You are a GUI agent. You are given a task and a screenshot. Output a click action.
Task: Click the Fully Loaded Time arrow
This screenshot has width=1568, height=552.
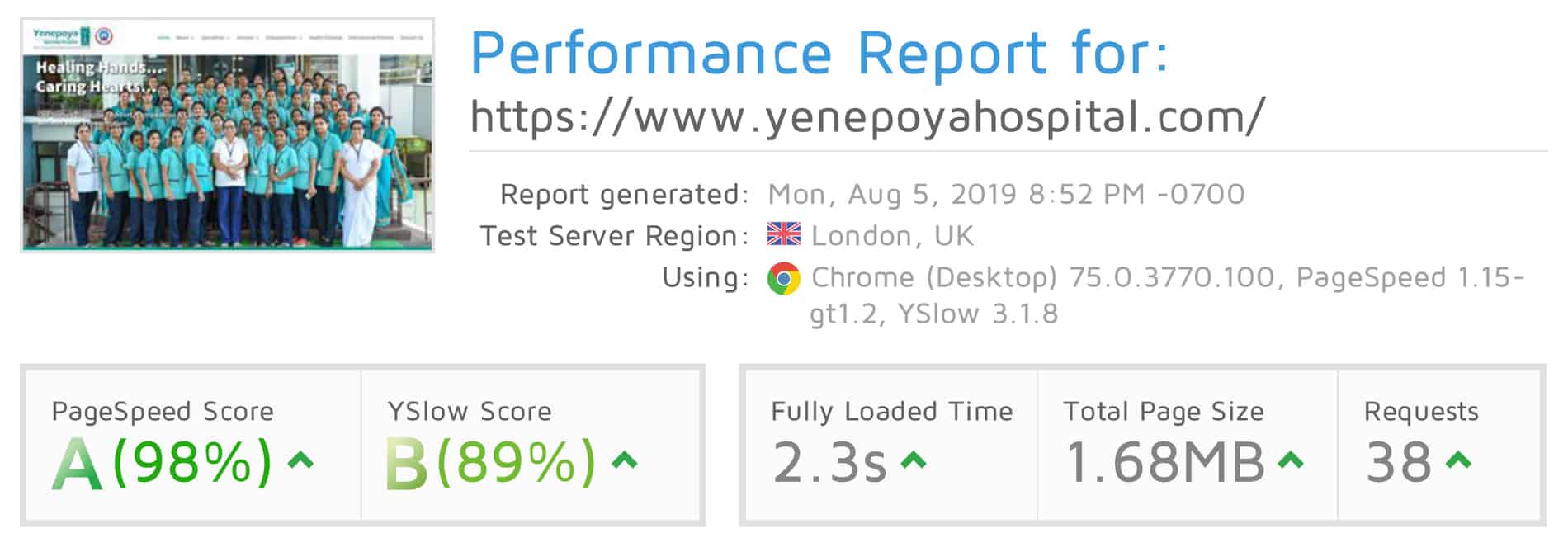(913, 460)
